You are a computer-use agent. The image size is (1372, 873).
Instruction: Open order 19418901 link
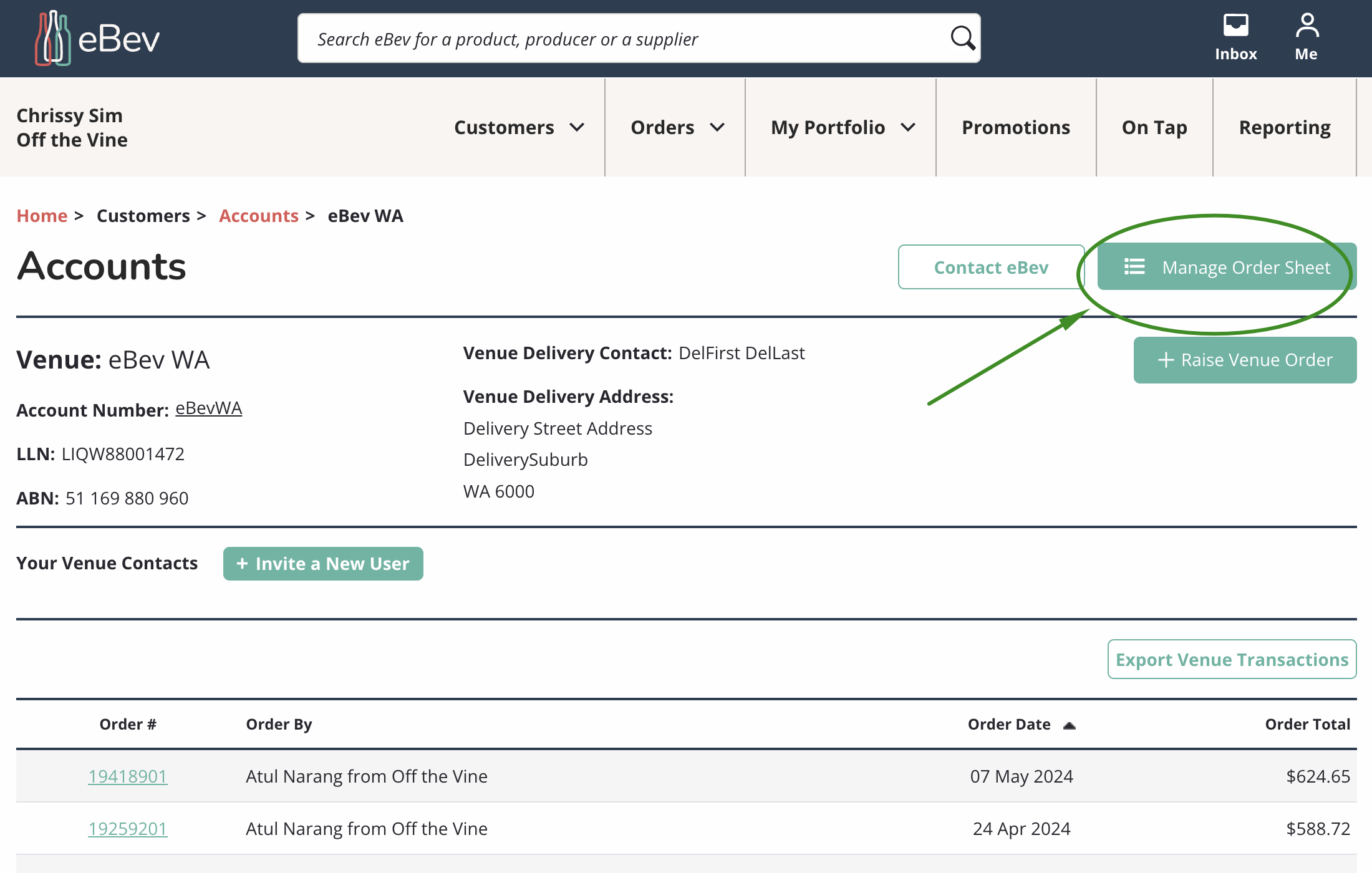[128, 776]
